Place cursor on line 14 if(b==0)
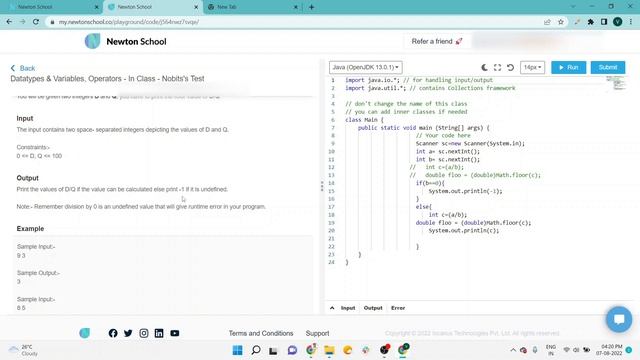The height and width of the screenshot is (360, 640). (430, 183)
